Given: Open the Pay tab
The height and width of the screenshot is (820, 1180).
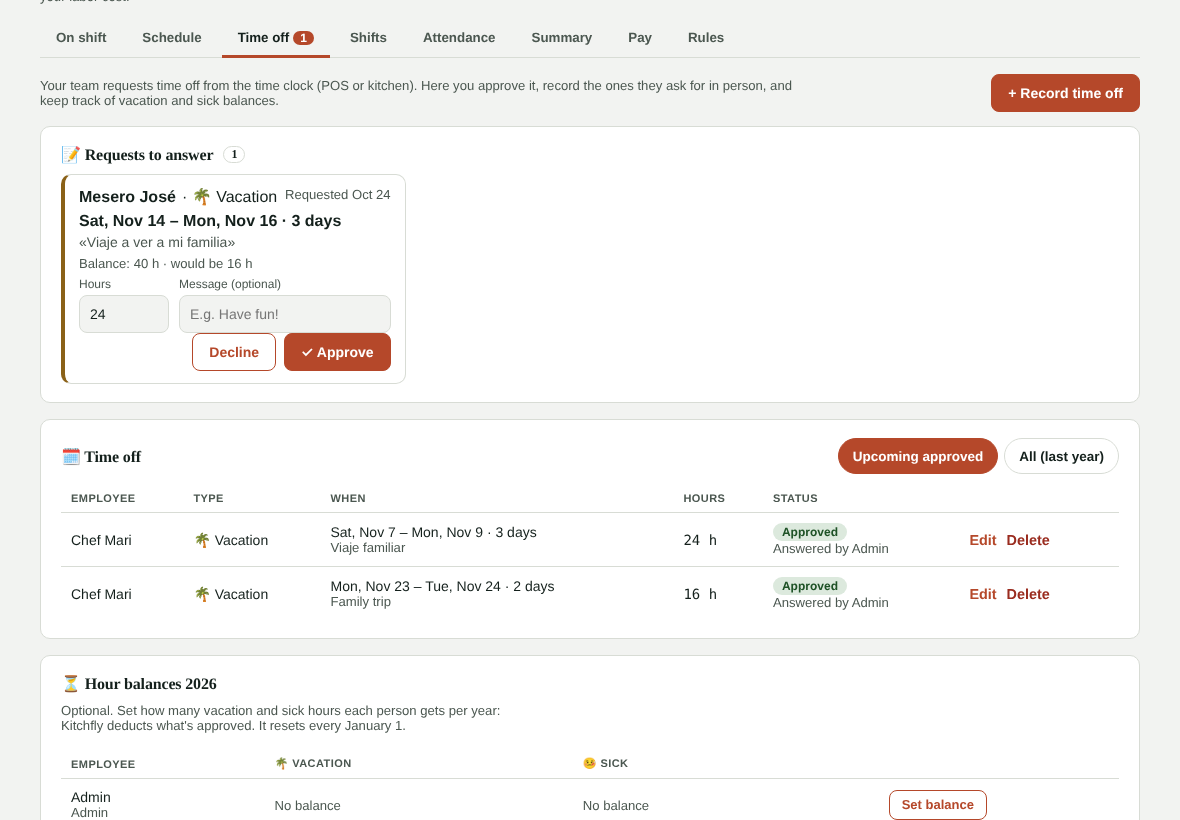Looking at the screenshot, I should pyautogui.click(x=640, y=38).
